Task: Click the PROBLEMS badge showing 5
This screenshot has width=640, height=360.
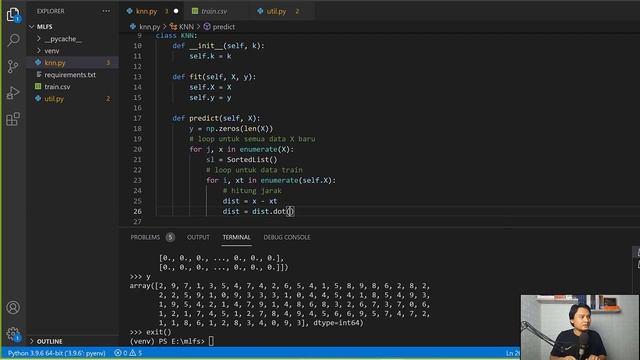Action: (170, 237)
